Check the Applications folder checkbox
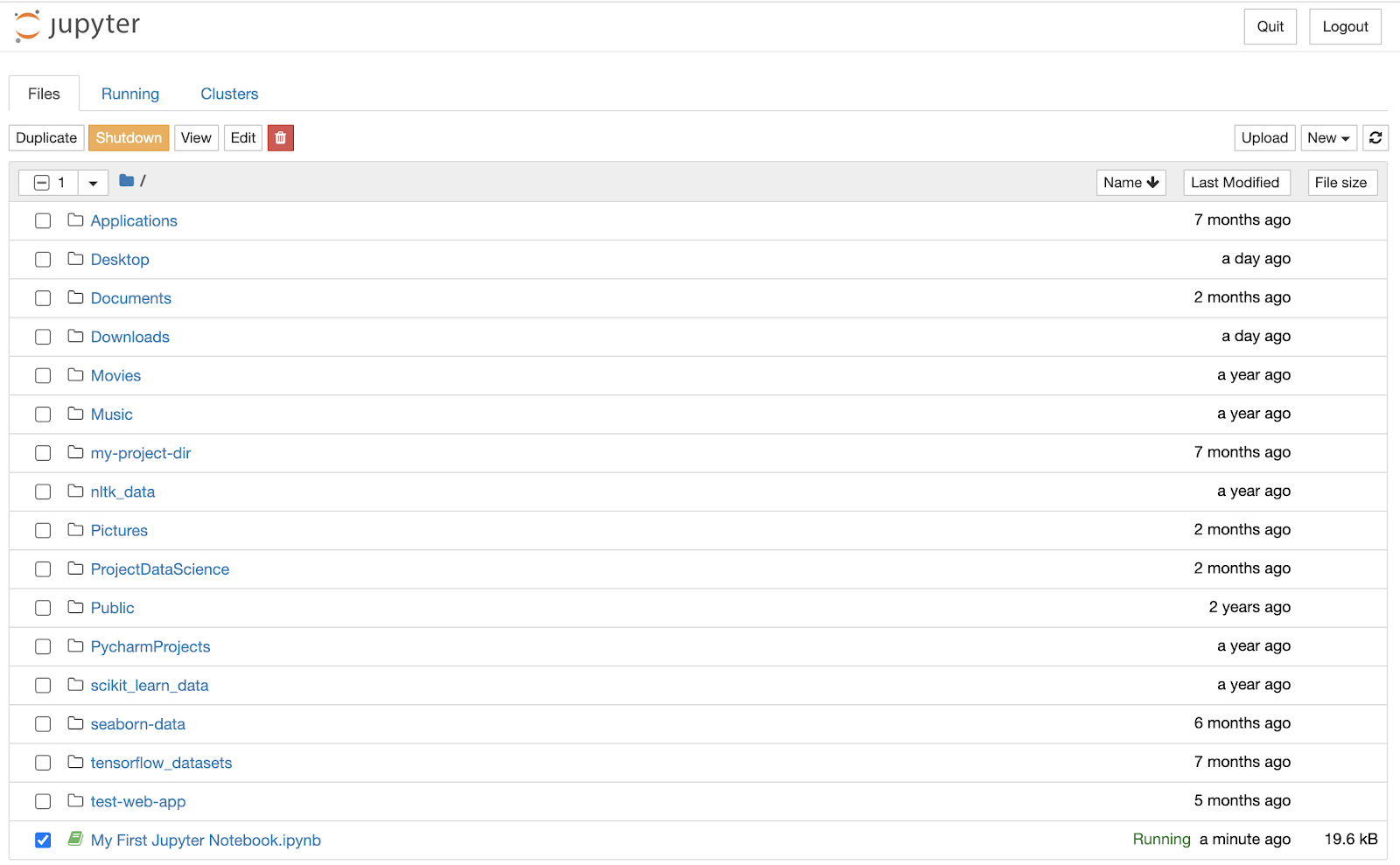Image resolution: width=1400 pixels, height=865 pixels. [43, 221]
